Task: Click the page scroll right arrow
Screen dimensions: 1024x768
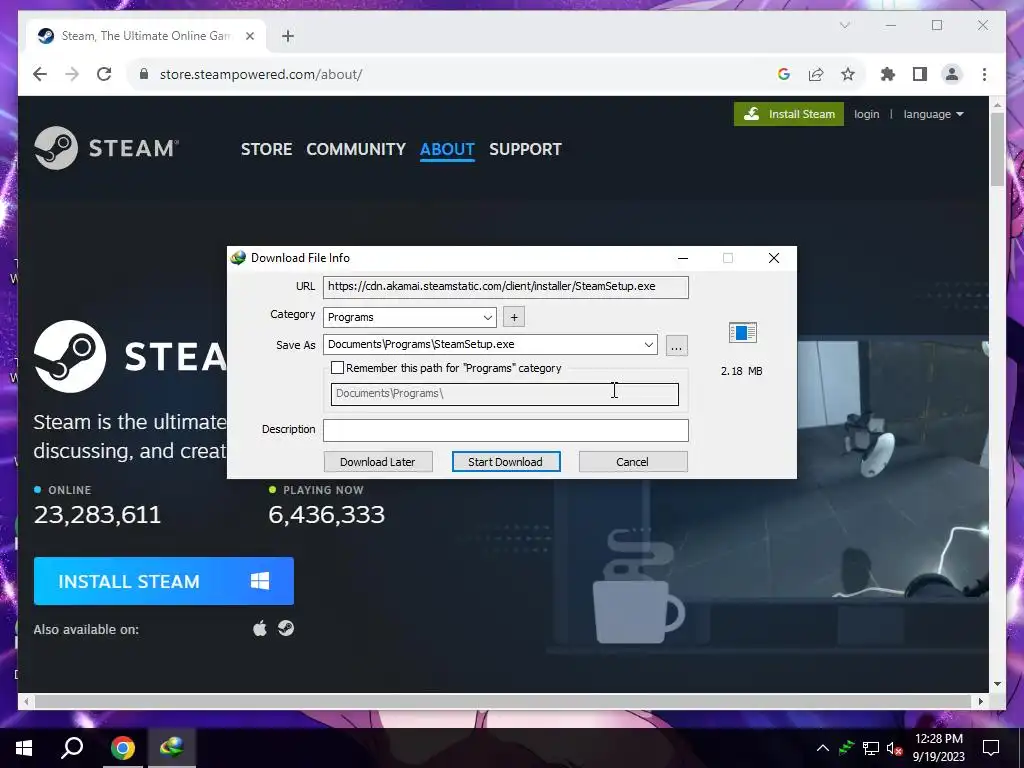Action: [981, 701]
